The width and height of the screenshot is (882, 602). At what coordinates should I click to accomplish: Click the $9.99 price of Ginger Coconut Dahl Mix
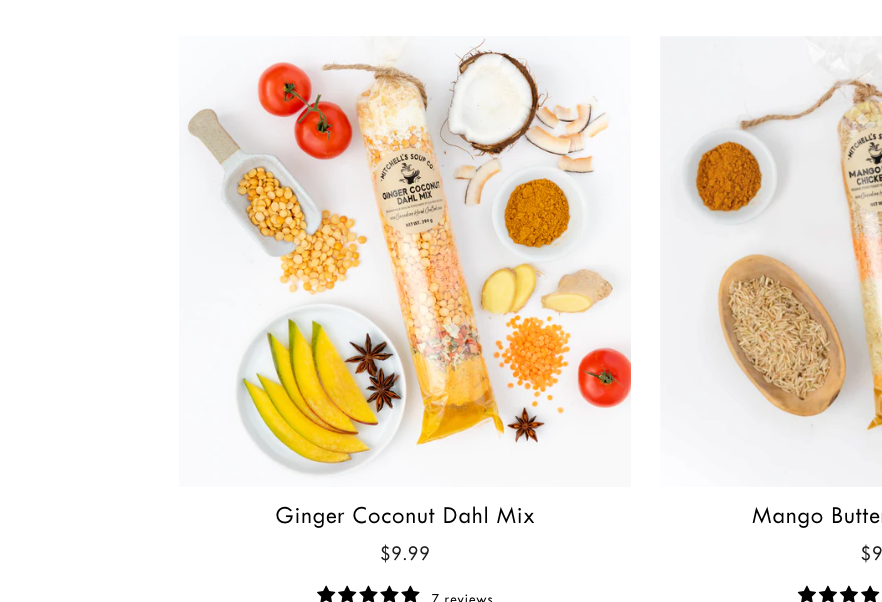(405, 554)
